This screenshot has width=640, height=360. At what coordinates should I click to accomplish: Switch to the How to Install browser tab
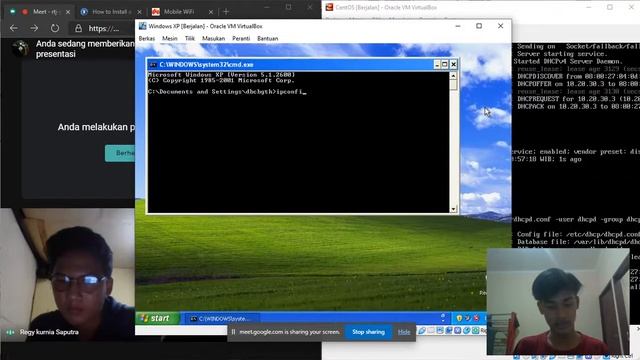point(110,12)
